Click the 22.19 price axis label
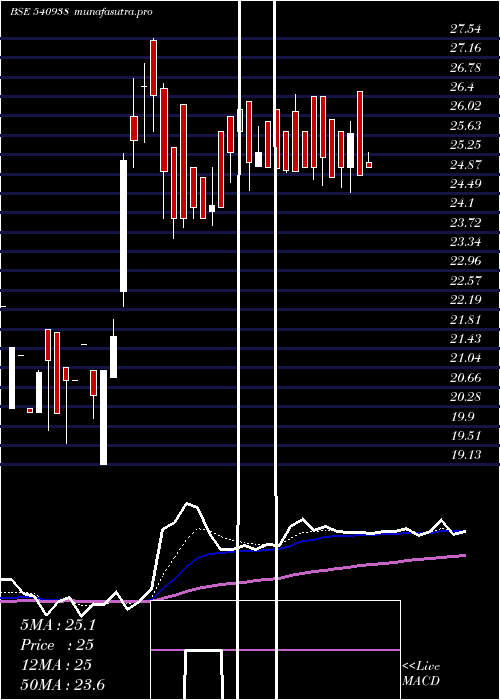500x700 pixels. coord(466,300)
